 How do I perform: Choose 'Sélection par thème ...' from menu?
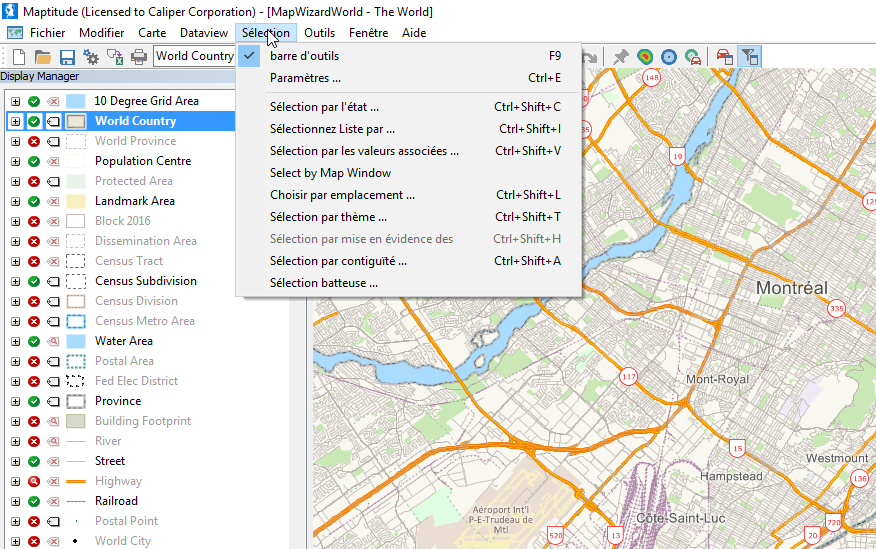point(328,217)
